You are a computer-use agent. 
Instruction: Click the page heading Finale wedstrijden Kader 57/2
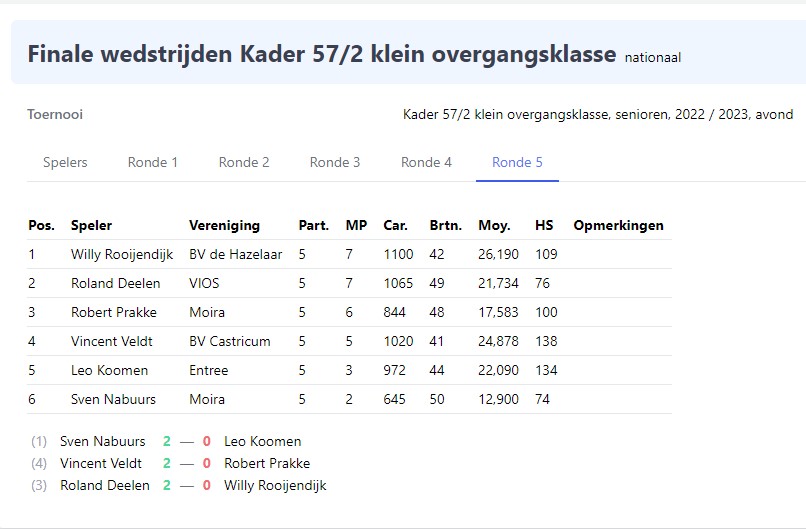pos(322,54)
